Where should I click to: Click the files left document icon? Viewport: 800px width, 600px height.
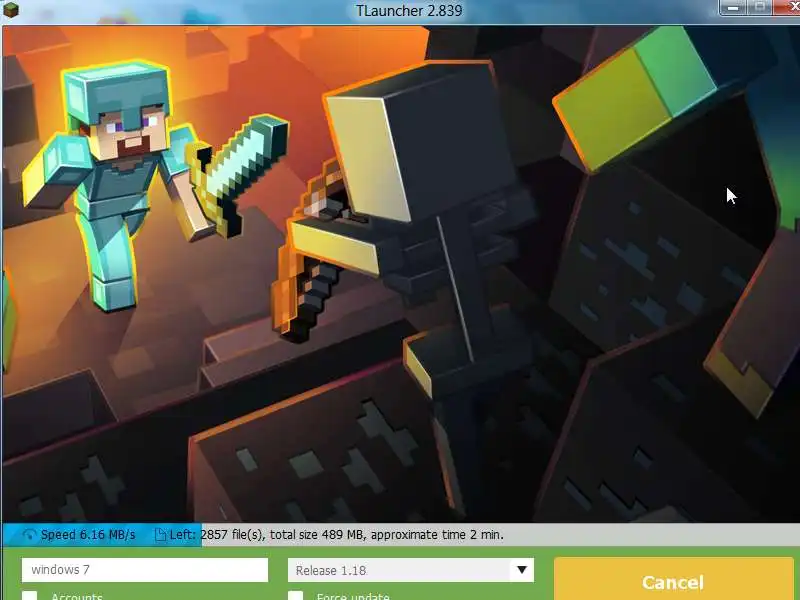160,535
